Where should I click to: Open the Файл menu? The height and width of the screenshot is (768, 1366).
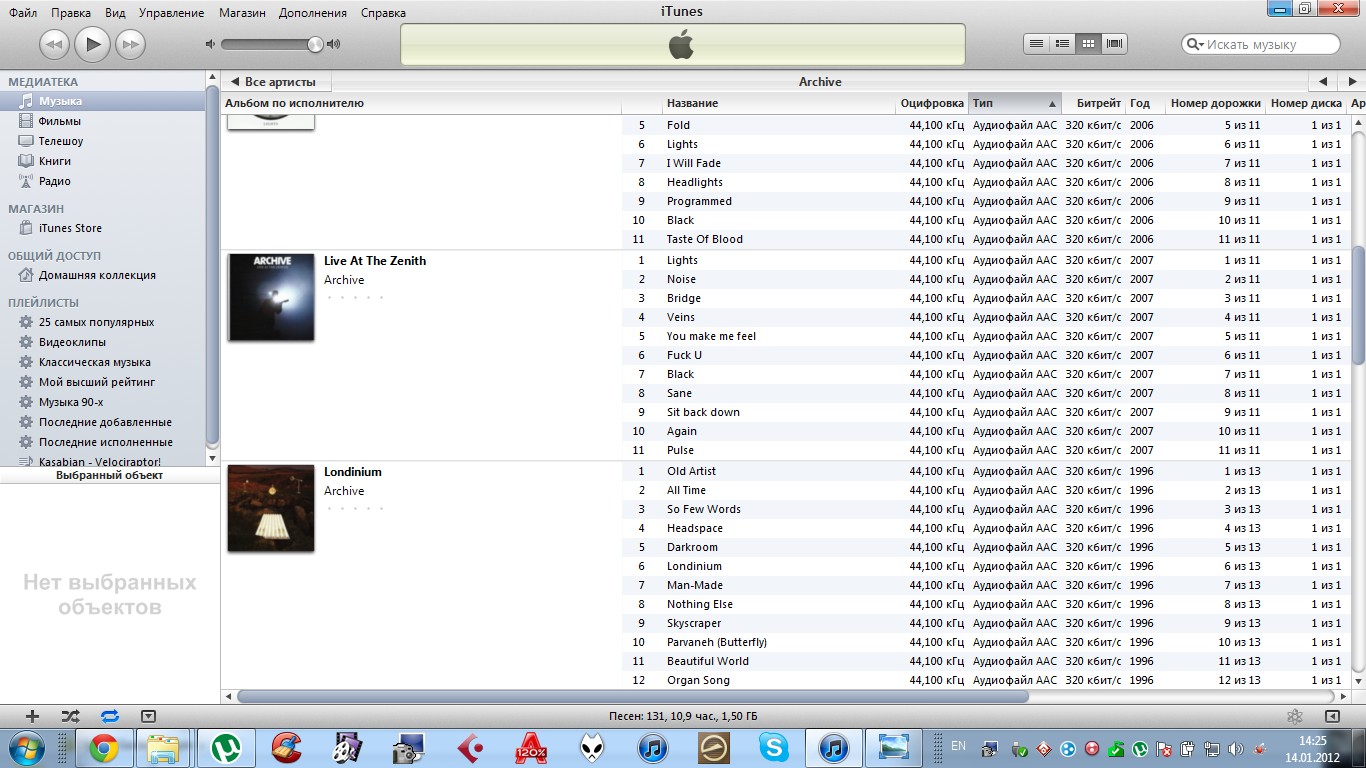23,13
